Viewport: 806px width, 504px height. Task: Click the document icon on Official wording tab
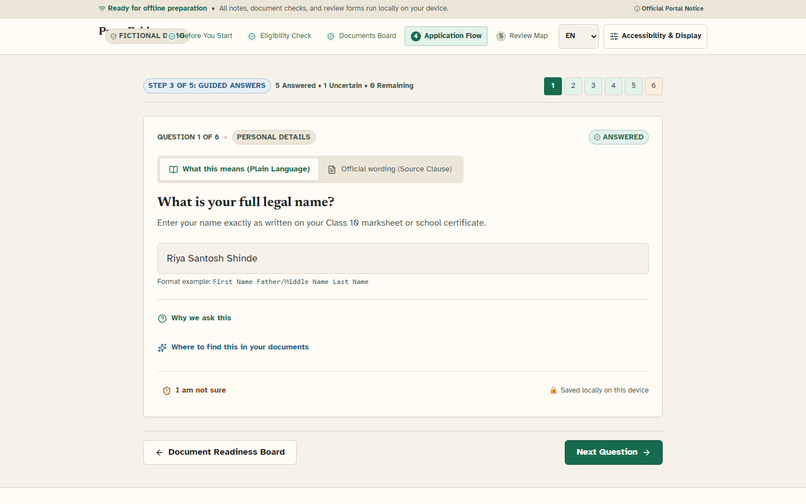(x=332, y=169)
